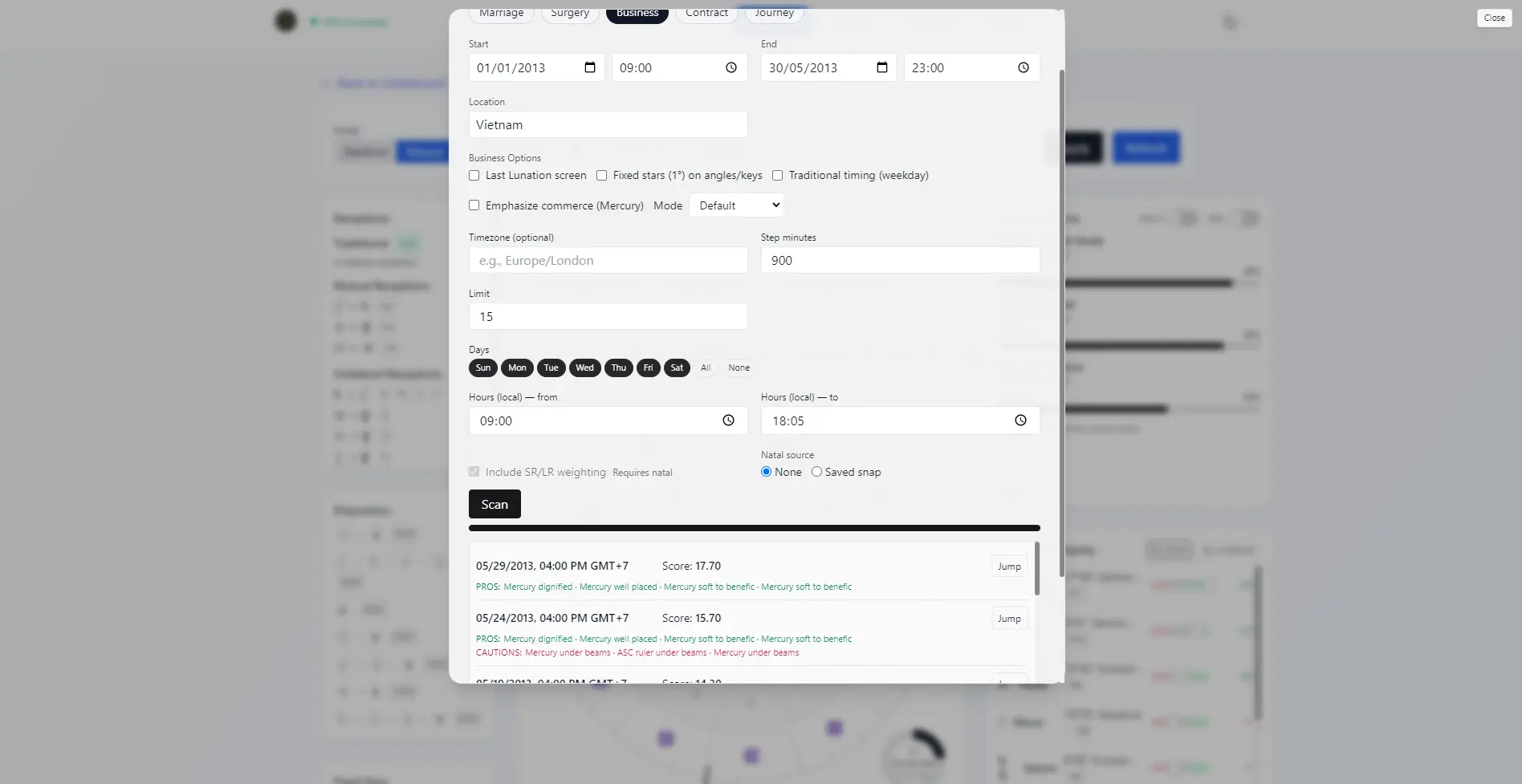1522x784 pixels.
Task: Click the Scan button
Action: pos(494,504)
